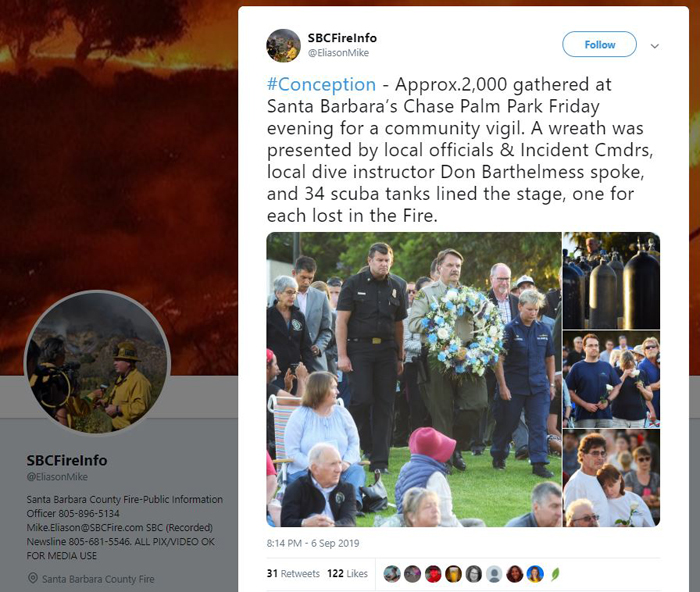View the 31 Retweets list
This screenshot has width=700, height=592.
pyautogui.click(x=293, y=573)
